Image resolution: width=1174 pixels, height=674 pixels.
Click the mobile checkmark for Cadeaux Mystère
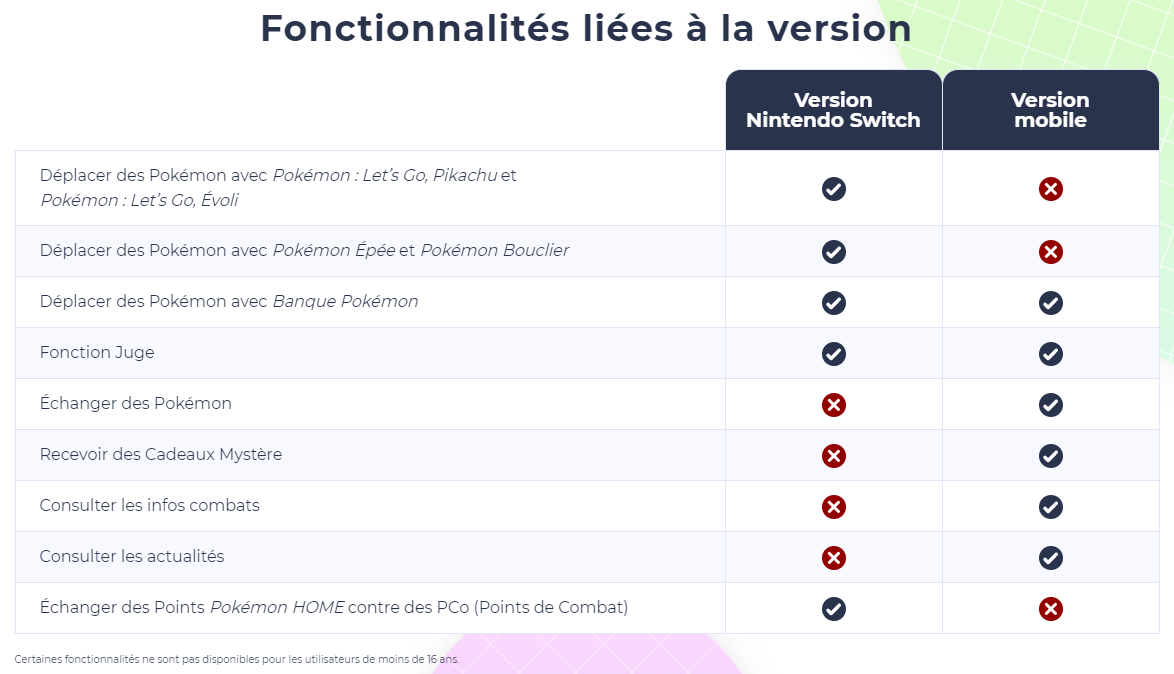click(1050, 455)
